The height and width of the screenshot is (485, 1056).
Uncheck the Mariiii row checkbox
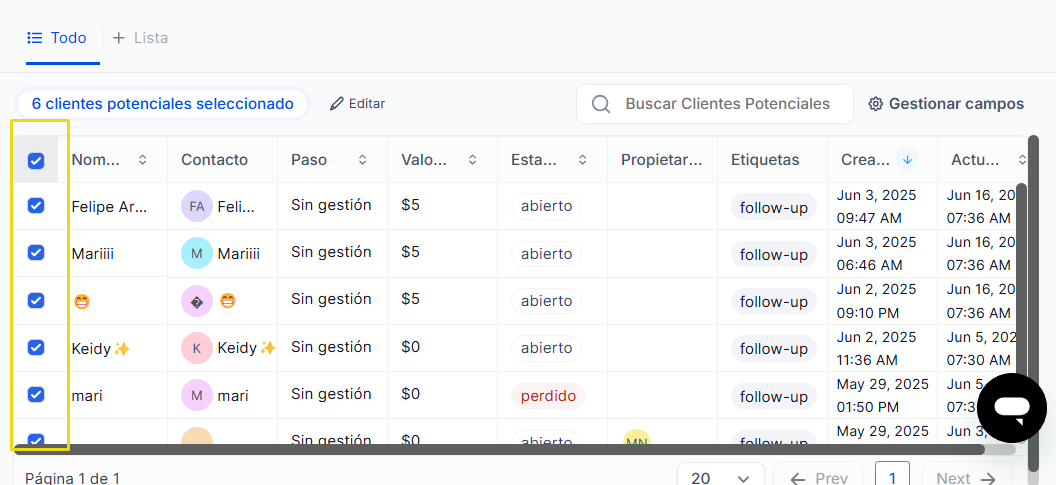pyautogui.click(x=36, y=253)
